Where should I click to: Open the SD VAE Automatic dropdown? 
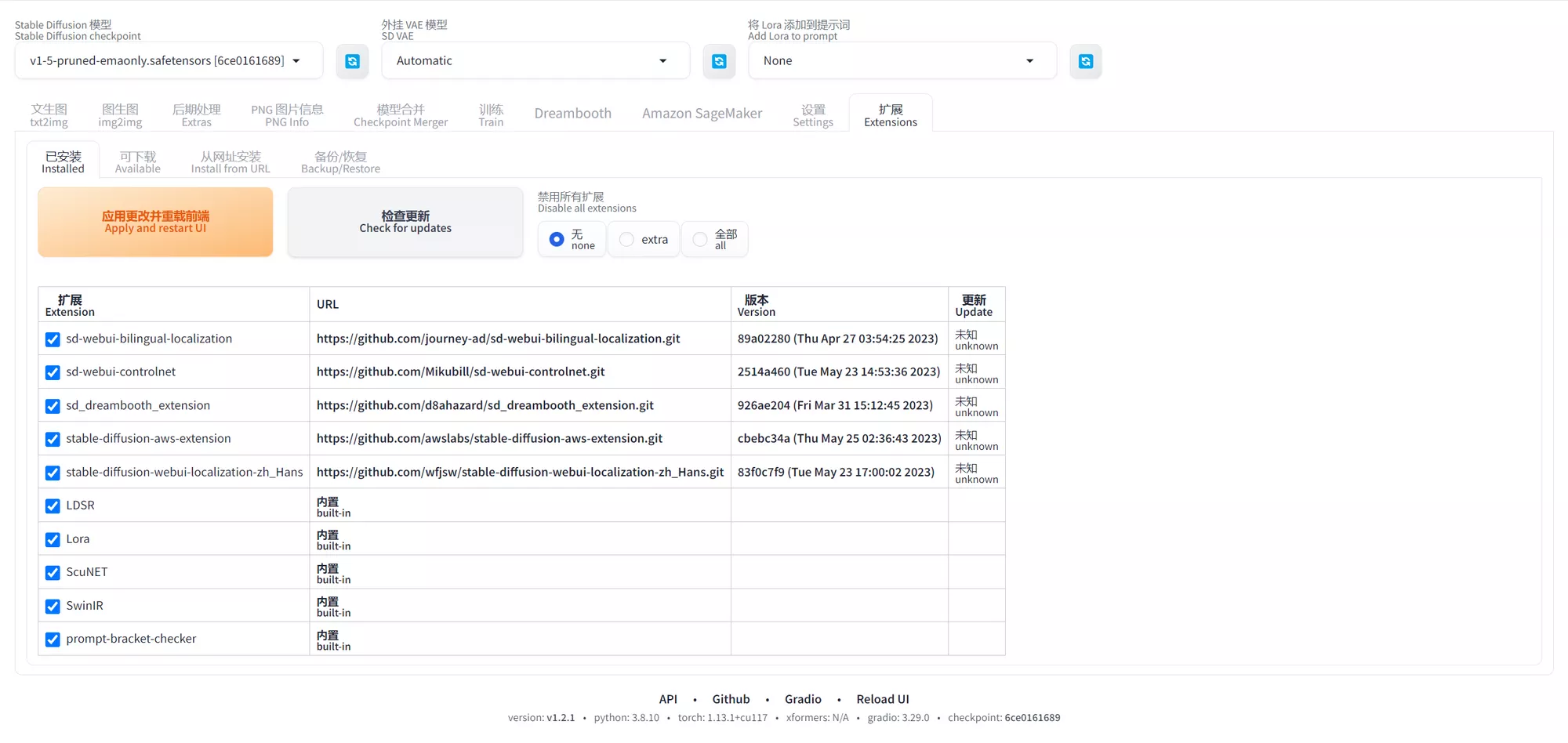coord(535,61)
